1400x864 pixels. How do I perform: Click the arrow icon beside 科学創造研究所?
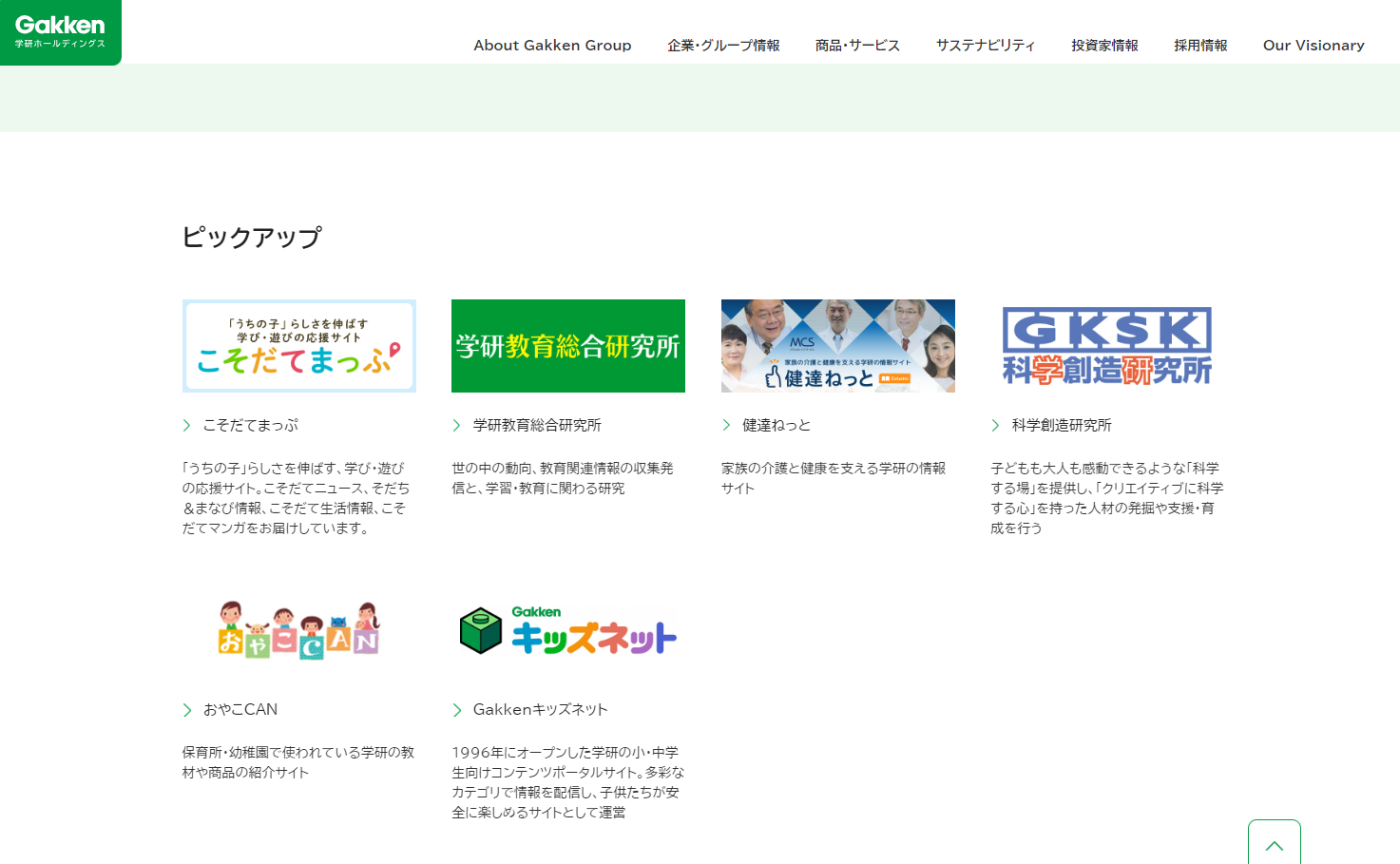point(995,425)
